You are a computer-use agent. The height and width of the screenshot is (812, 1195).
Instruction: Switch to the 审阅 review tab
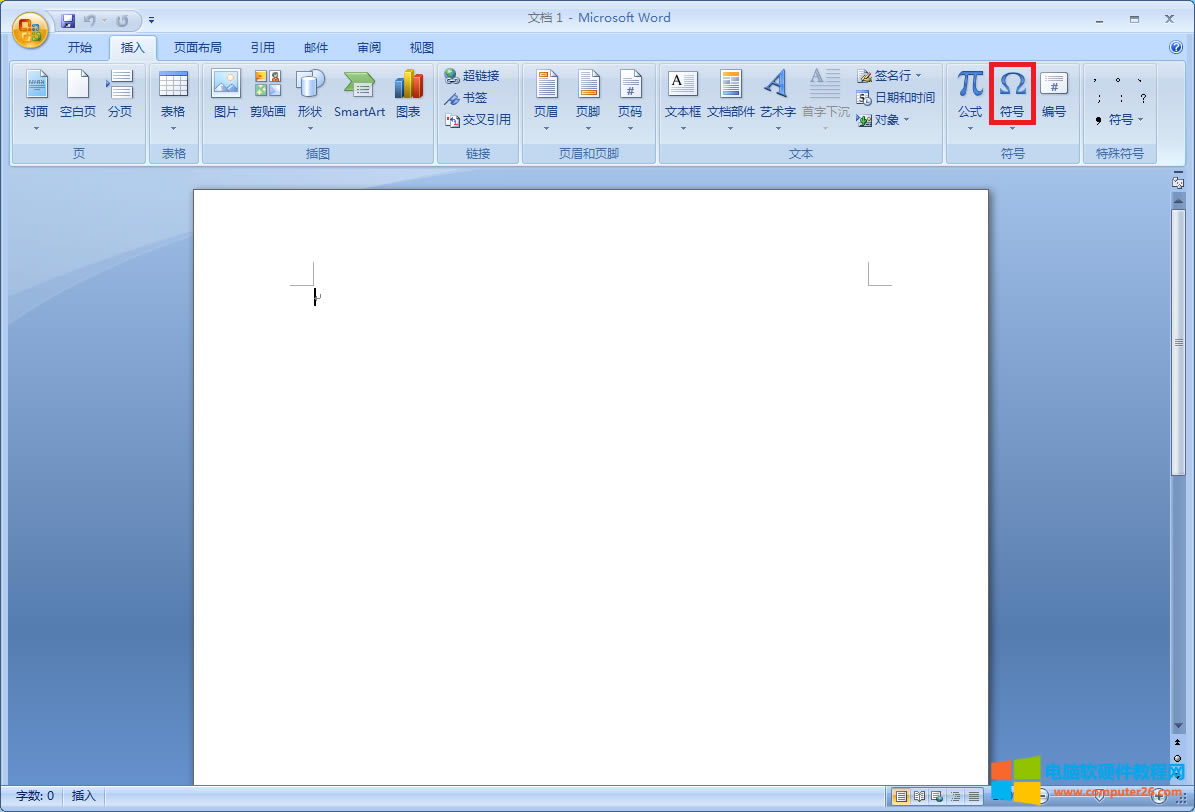tap(368, 47)
